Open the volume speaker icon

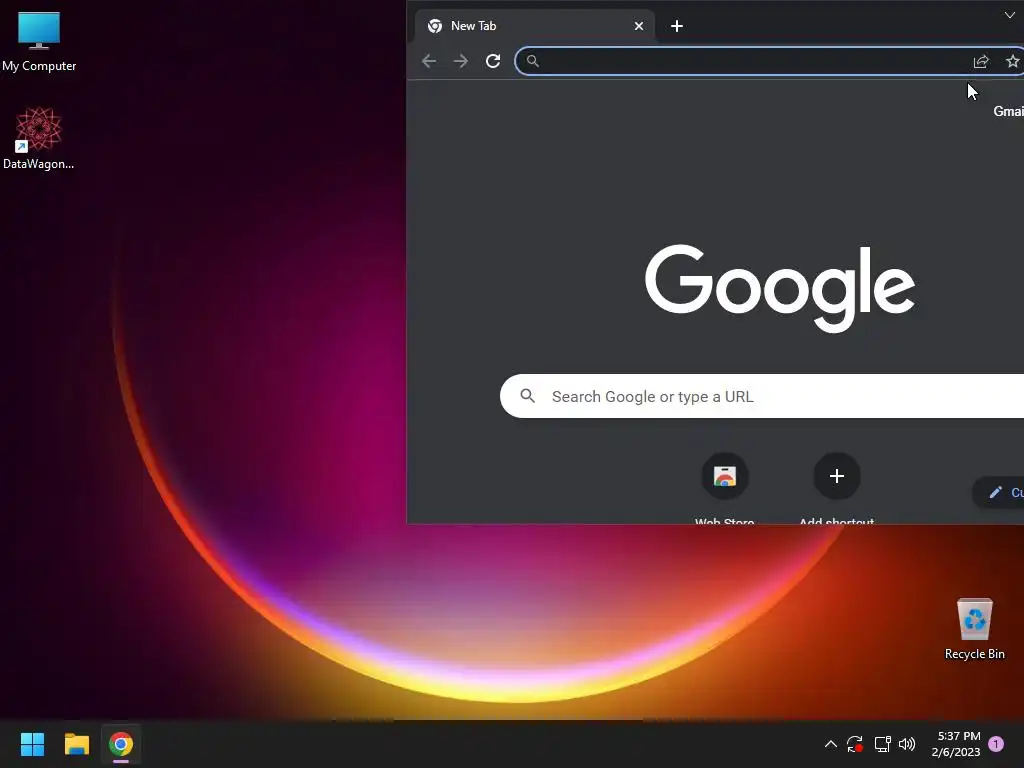pos(907,744)
